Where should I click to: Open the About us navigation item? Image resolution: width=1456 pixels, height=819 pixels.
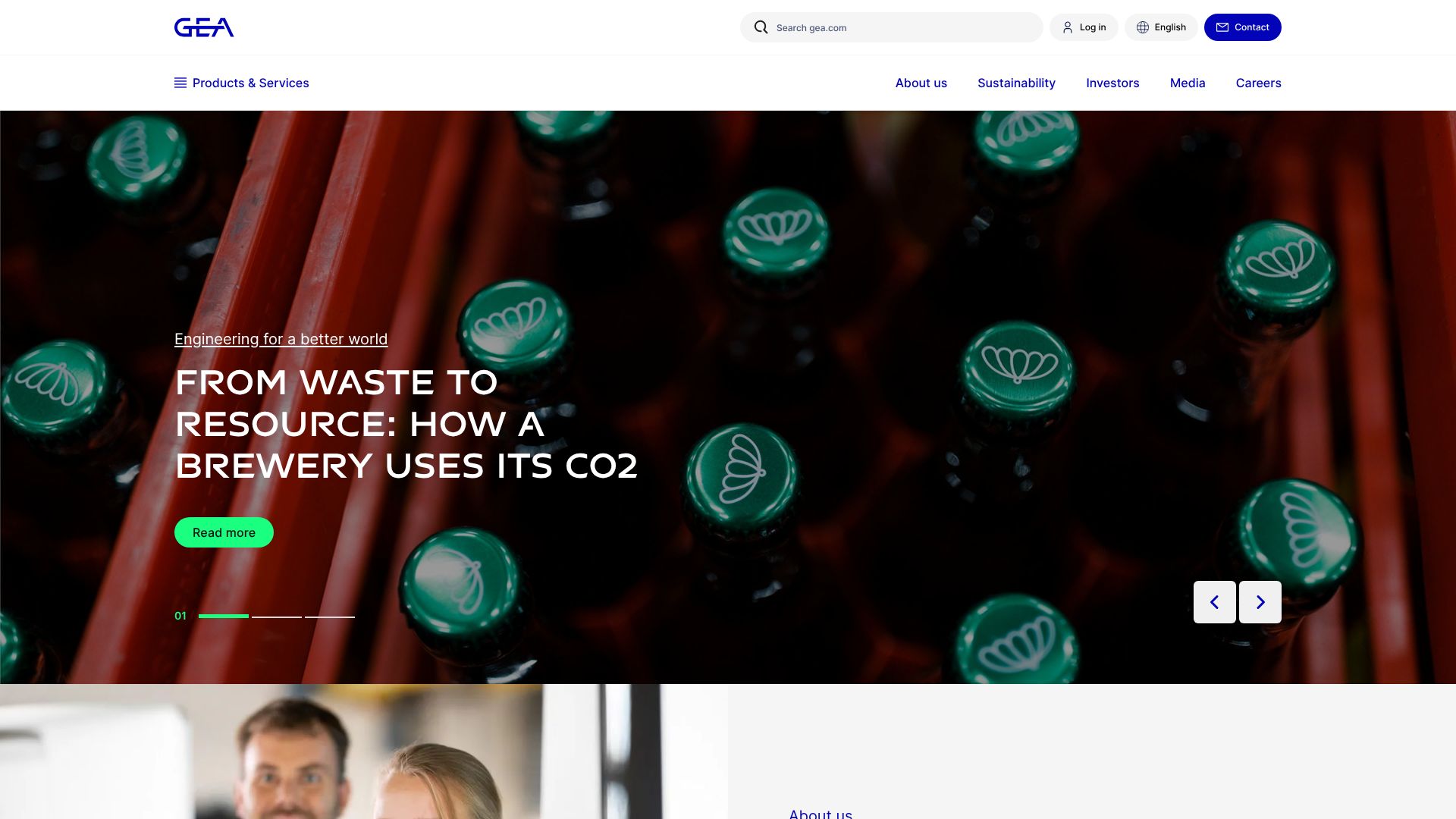pos(921,83)
